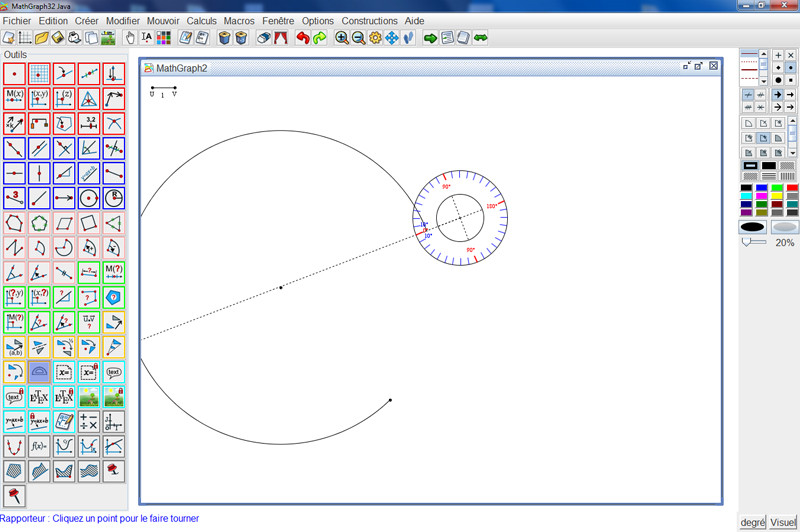Viewport: 800px width, 532px height.
Task: Click the eraser icon in toolbar
Action: point(264,38)
